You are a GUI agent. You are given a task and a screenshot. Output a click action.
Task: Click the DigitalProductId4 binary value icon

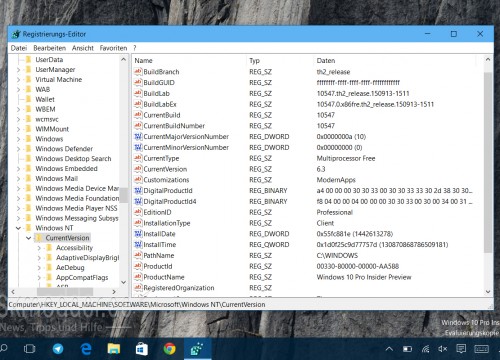[138, 201]
